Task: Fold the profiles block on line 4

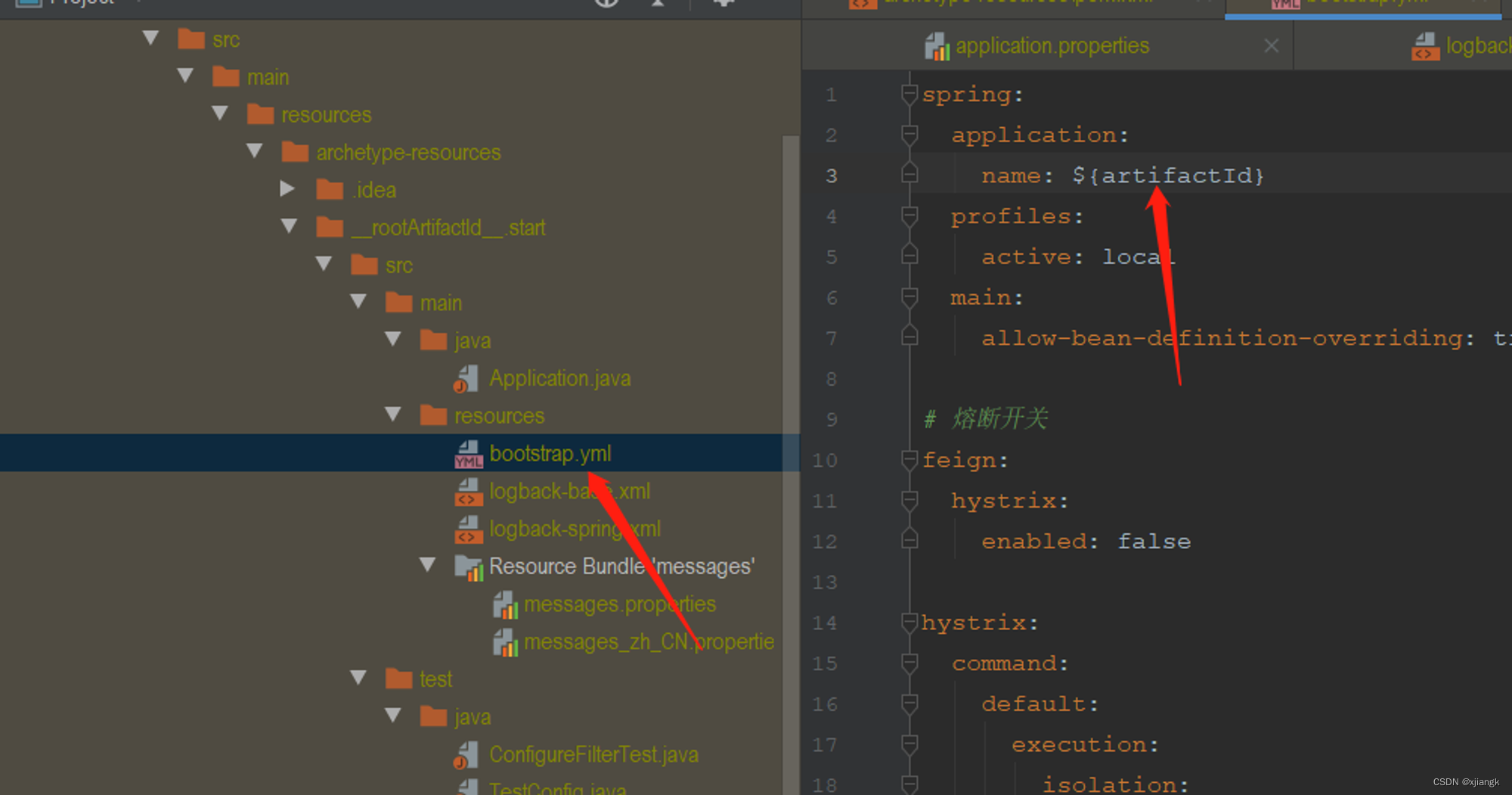Action: (x=909, y=217)
